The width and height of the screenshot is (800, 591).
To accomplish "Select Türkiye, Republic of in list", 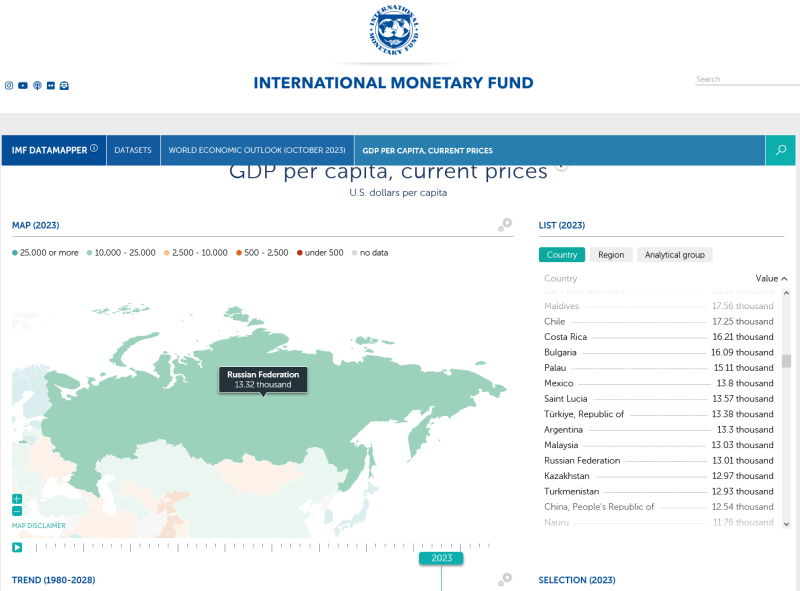I will 659,414.
